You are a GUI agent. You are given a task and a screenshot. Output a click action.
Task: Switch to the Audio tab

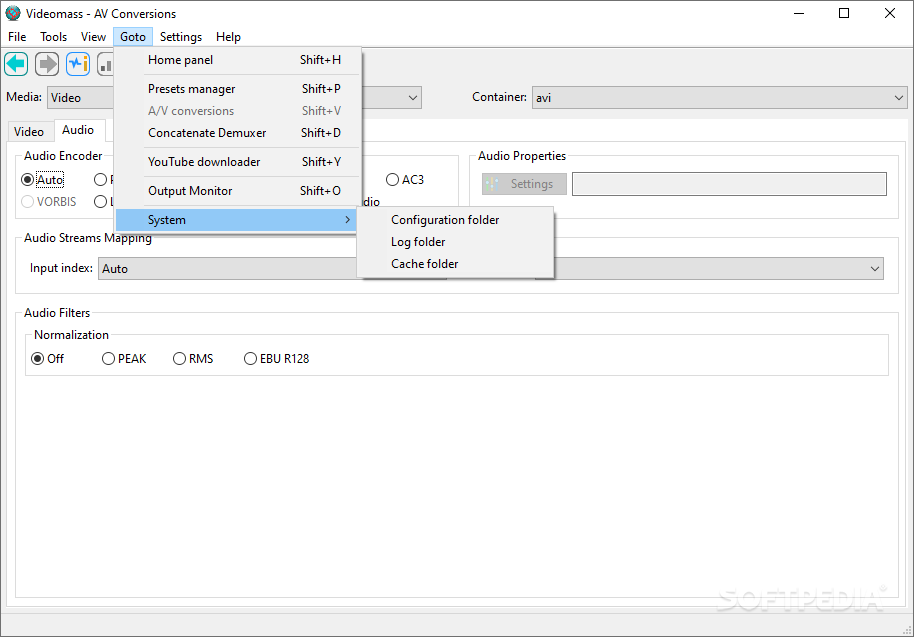(78, 130)
